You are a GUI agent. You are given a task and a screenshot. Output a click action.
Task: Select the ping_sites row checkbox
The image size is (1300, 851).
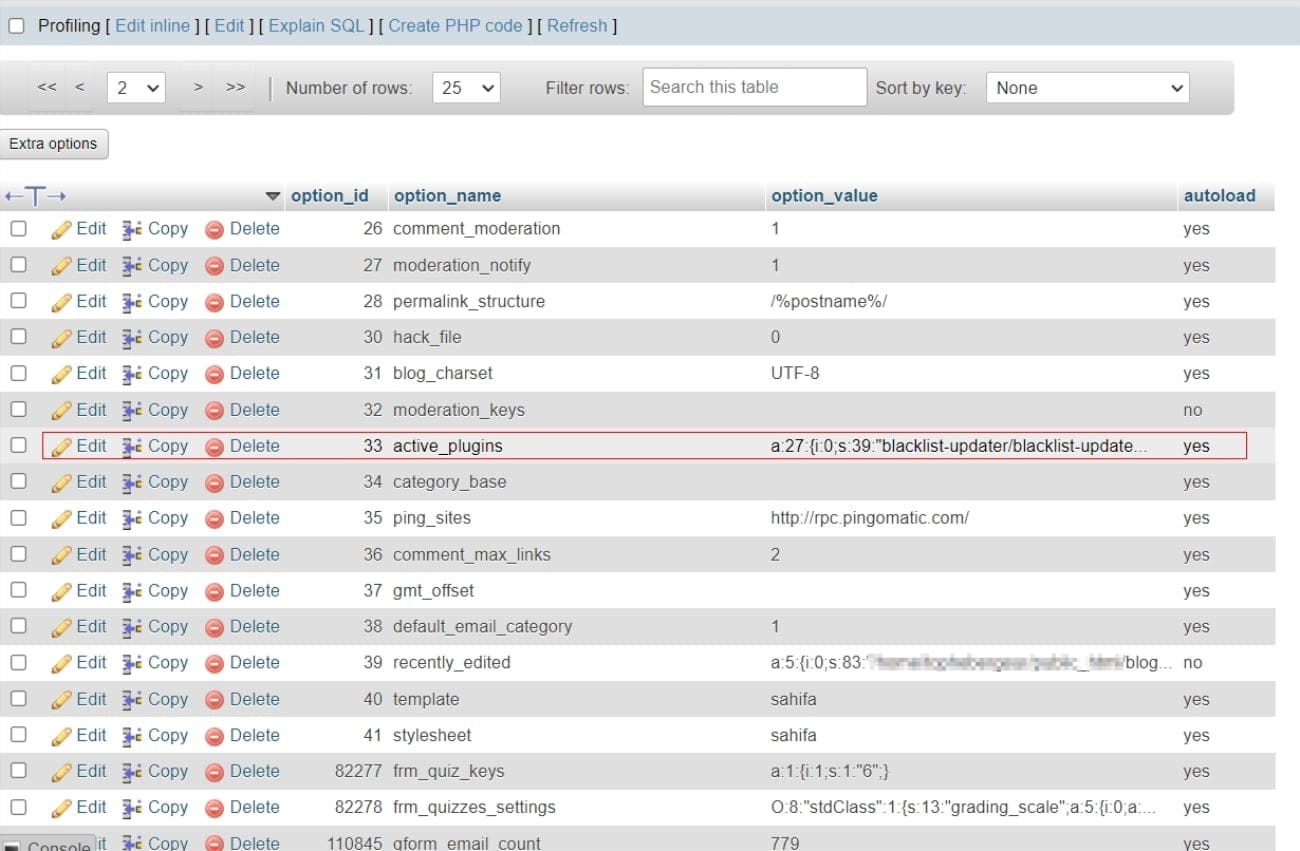pos(18,518)
